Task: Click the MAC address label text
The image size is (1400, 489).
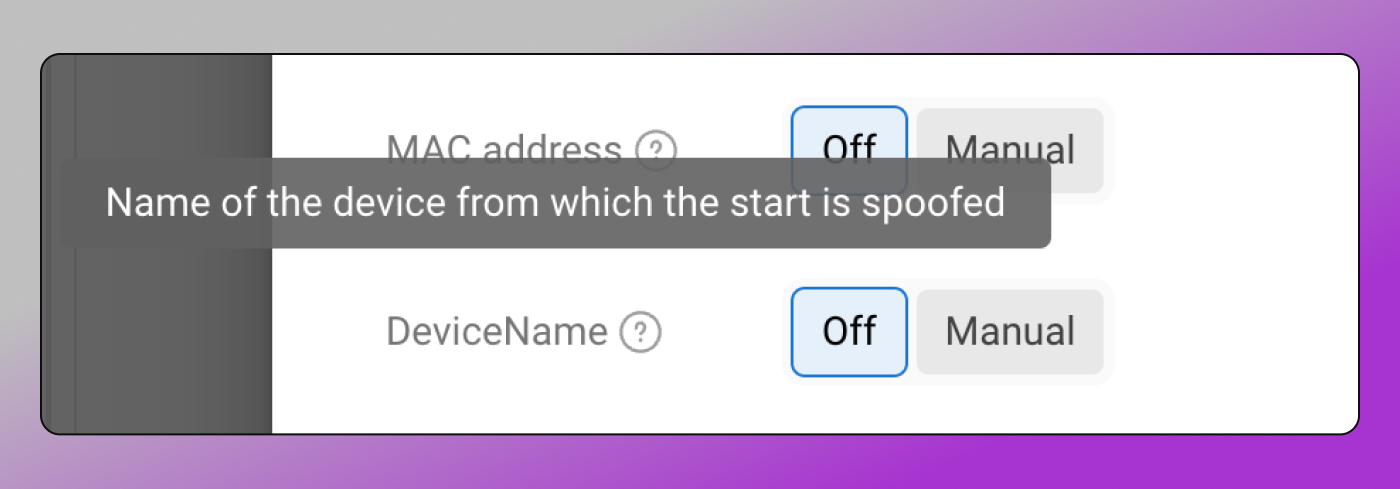Action: pyautogui.click(x=504, y=150)
